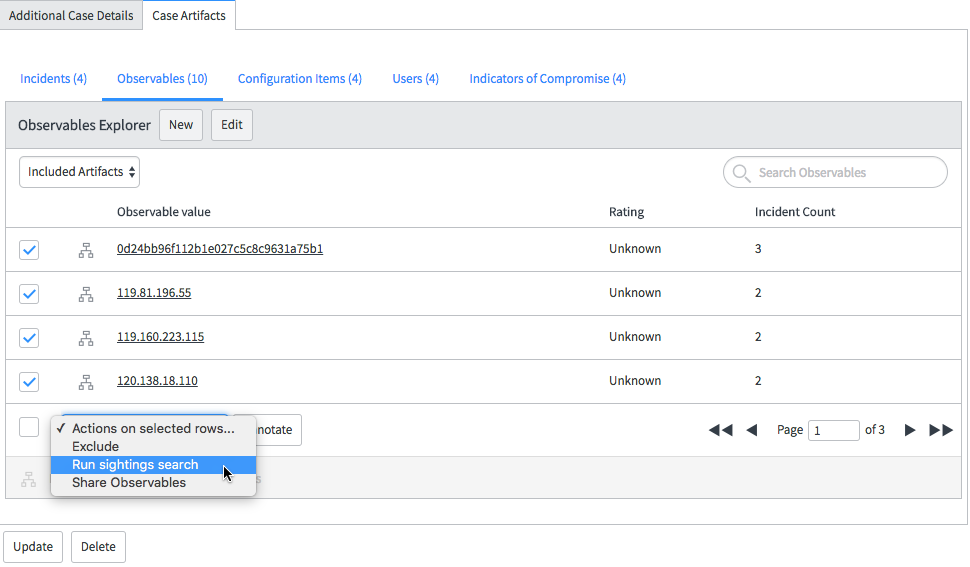This screenshot has height=567, width=970.
Task: Jump to the last page arrow
Action: (x=941, y=430)
